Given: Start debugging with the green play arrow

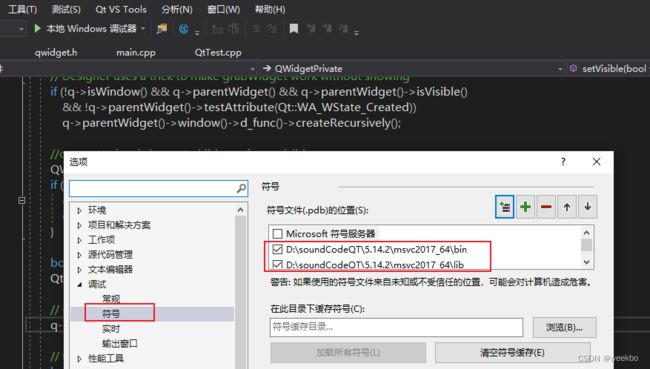Looking at the screenshot, I should pos(37,28).
